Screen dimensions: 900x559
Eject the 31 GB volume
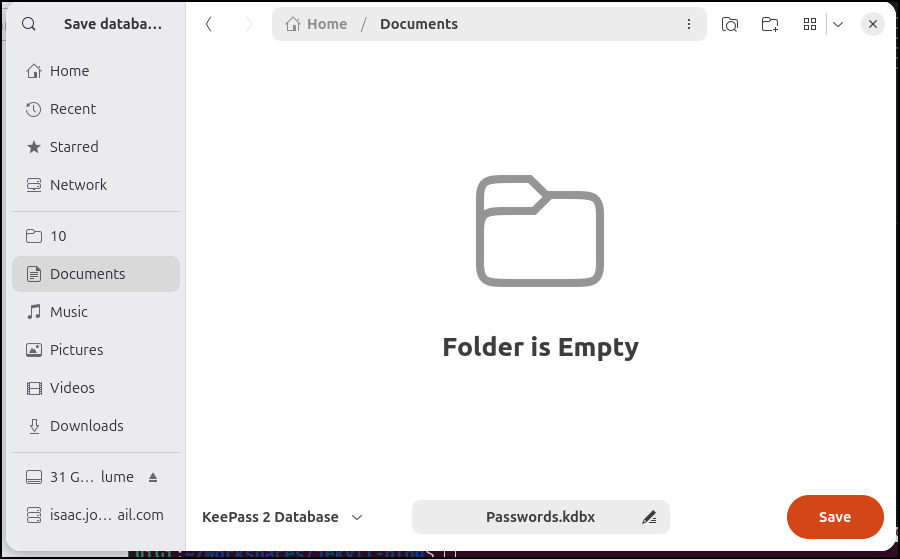click(153, 477)
